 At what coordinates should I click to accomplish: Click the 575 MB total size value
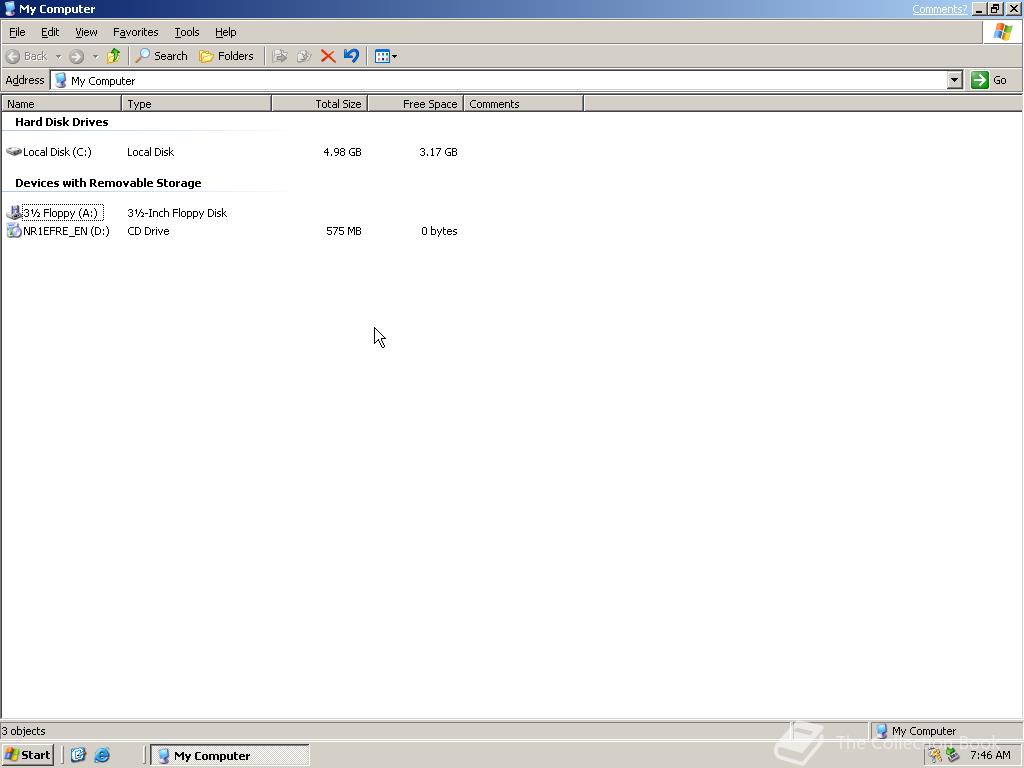click(x=344, y=231)
